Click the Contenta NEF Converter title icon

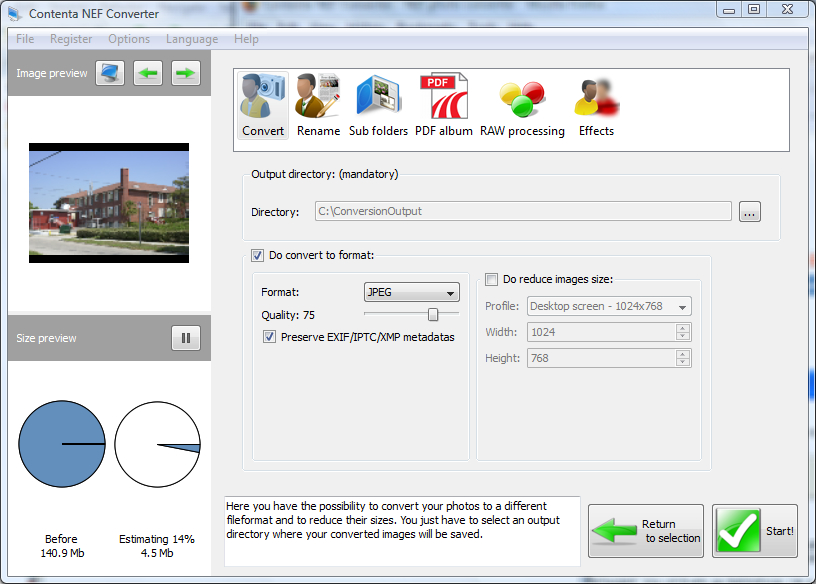coord(15,14)
